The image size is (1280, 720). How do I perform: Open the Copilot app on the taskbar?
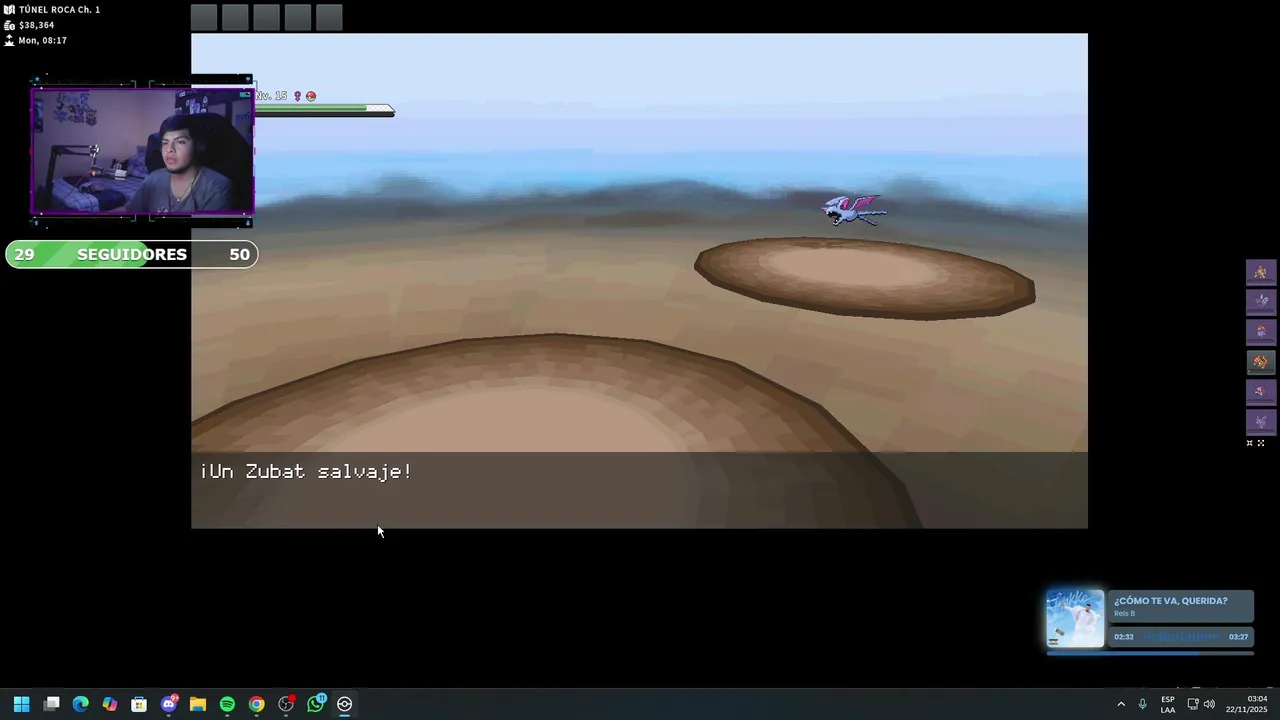tap(110, 704)
